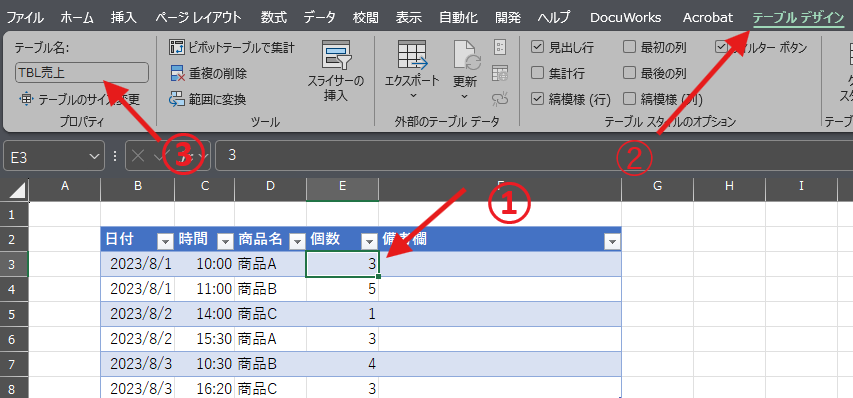This screenshot has height=398, width=853.
Task: Open the 時間 column filter dropdown
Action: tap(225, 241)
